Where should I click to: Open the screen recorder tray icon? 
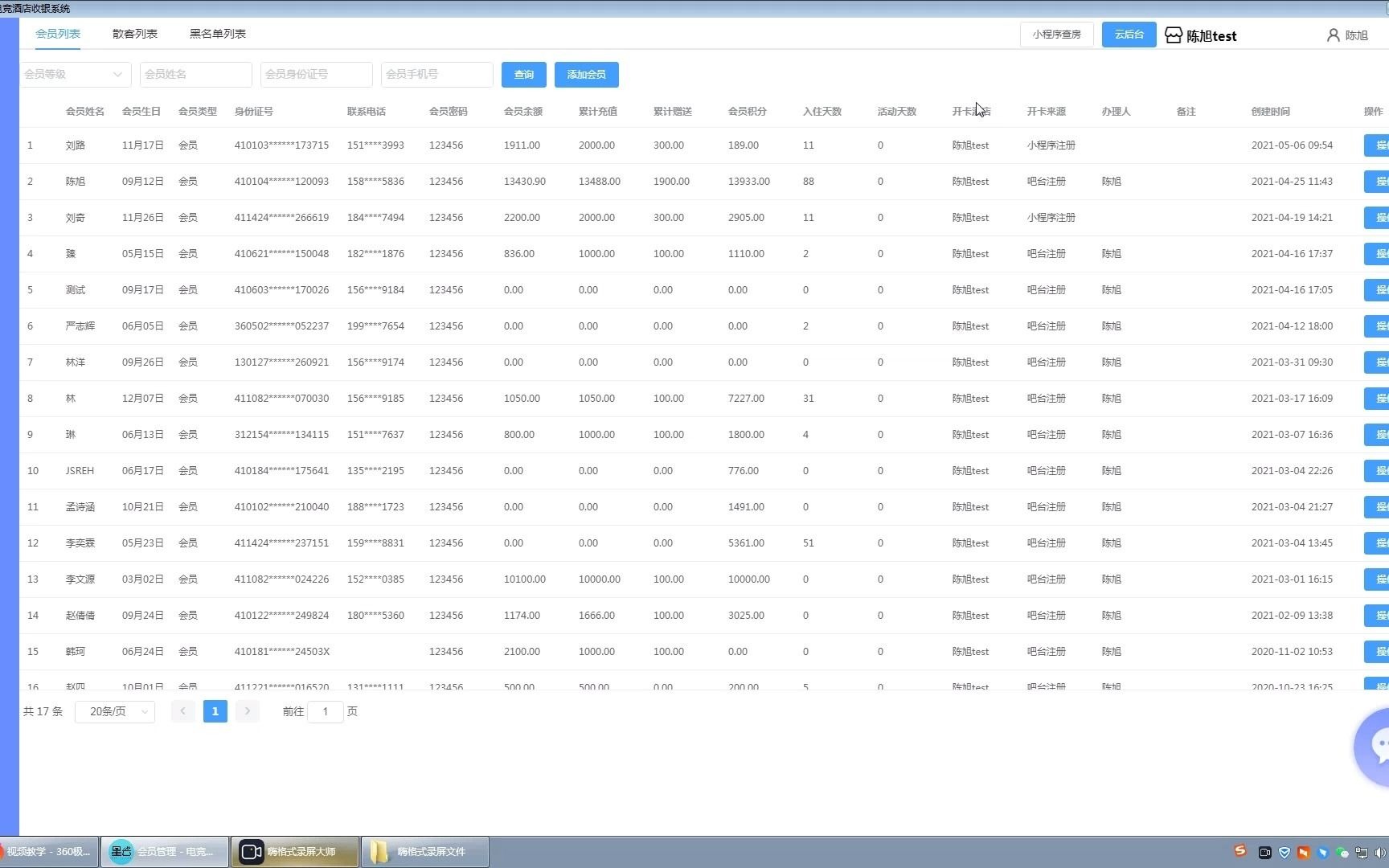coord(1264,852)
